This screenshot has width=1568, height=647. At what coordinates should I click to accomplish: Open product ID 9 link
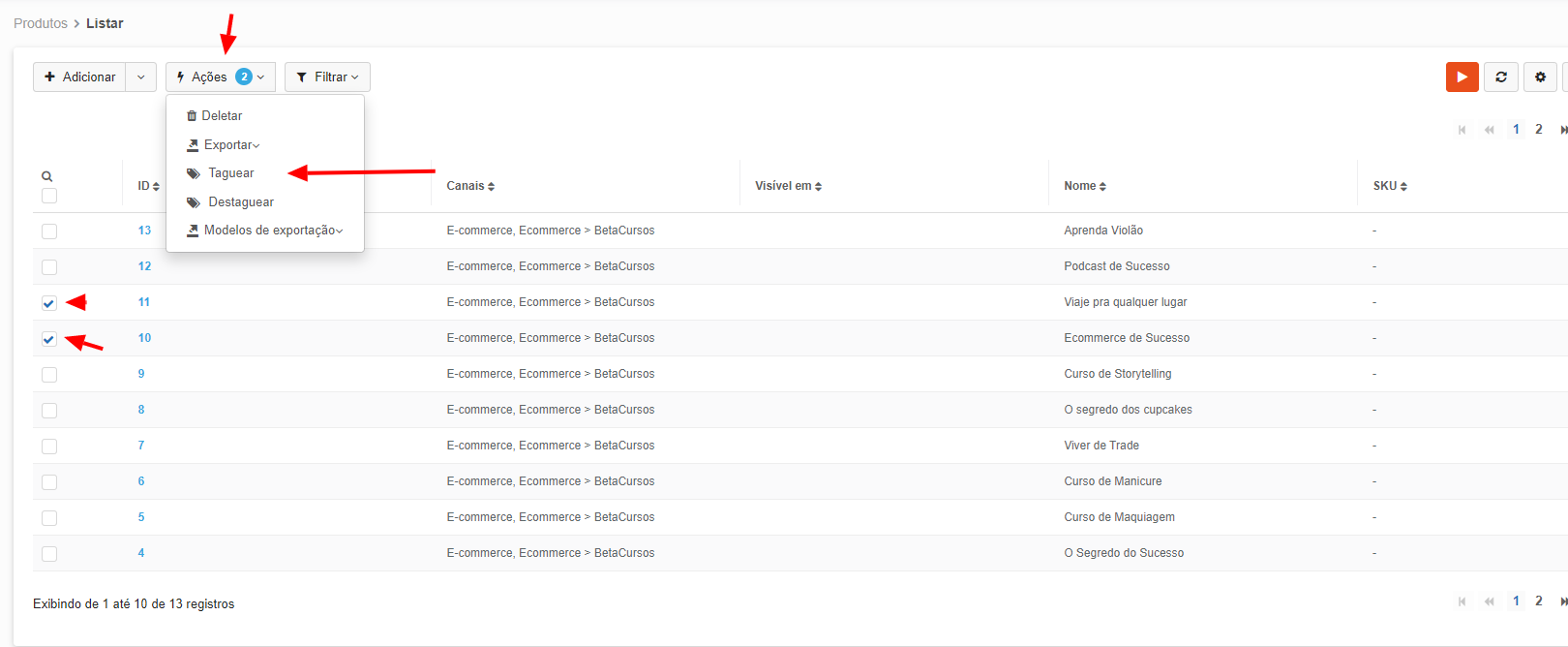(x=141, y=374)
